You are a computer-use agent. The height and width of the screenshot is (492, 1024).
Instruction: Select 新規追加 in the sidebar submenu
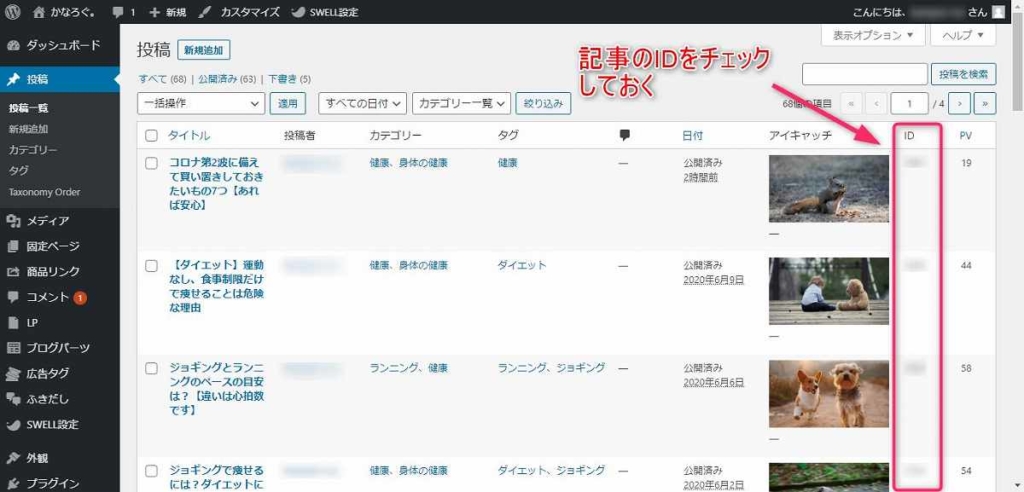28,129
